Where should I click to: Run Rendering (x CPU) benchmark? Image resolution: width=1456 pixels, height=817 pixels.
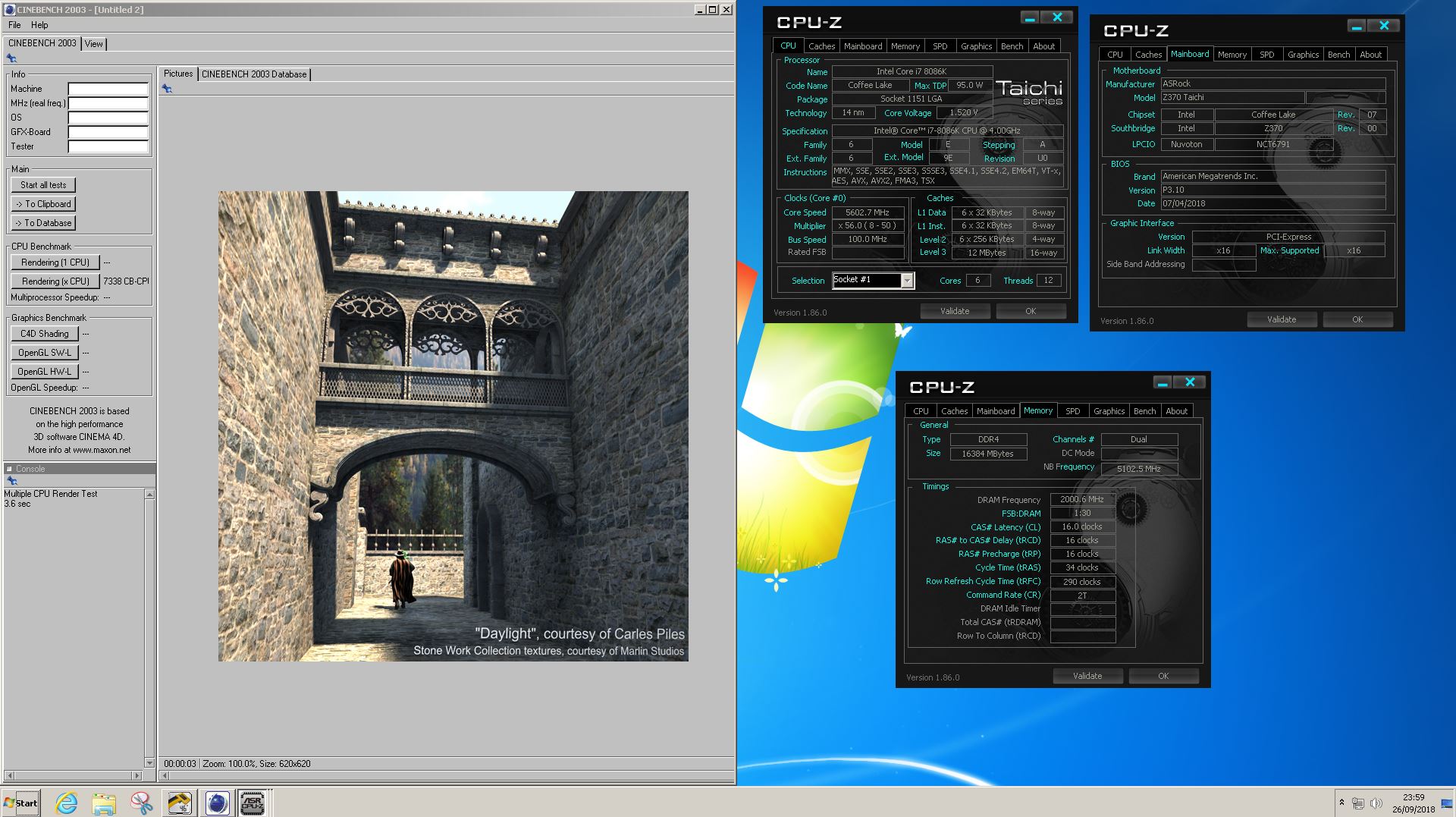click(55, 281)
